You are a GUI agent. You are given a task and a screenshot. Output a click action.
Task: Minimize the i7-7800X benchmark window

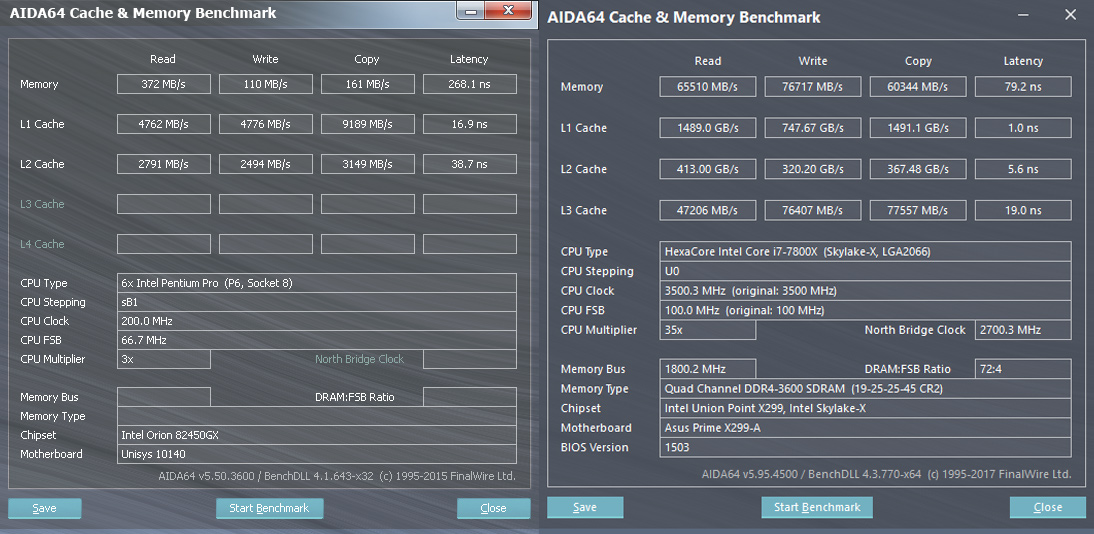coord(1022,16)
